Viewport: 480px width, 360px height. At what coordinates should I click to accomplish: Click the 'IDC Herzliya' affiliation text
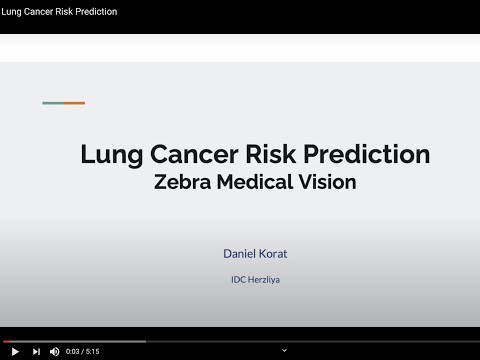255,279
